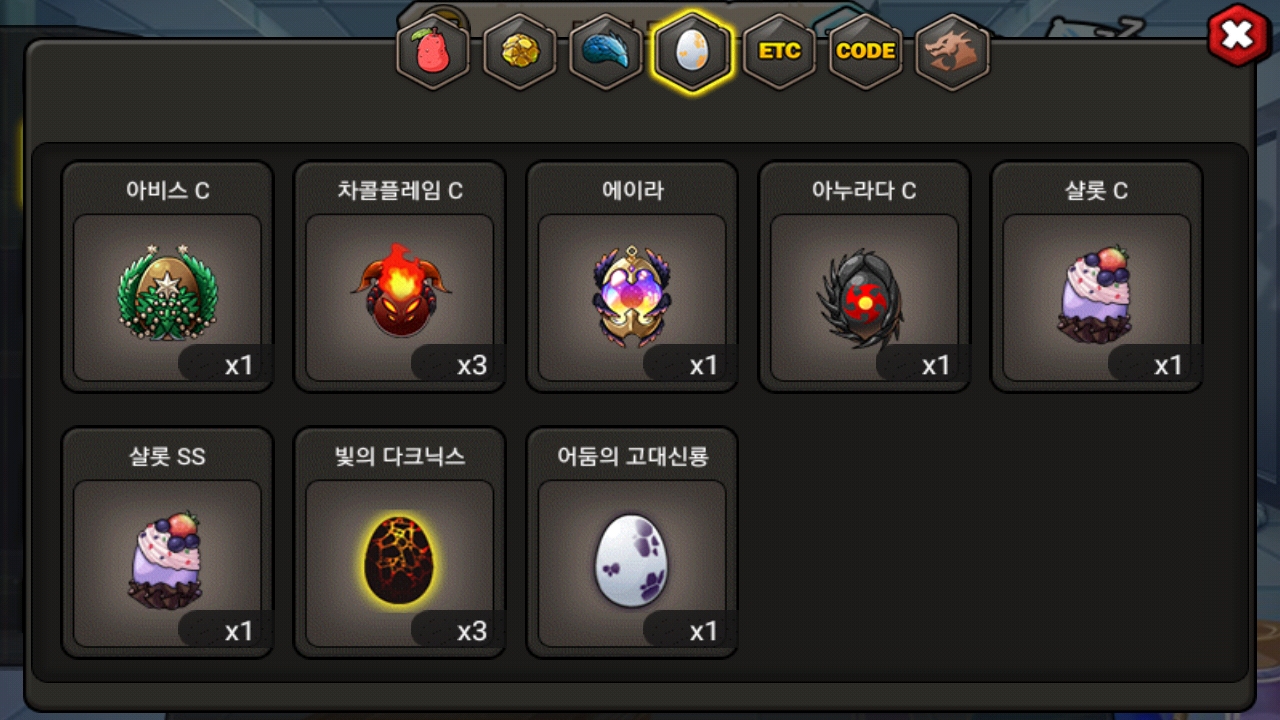Choose the 어둠의 고대신룡 spotted egg

[x=632, y=543]
